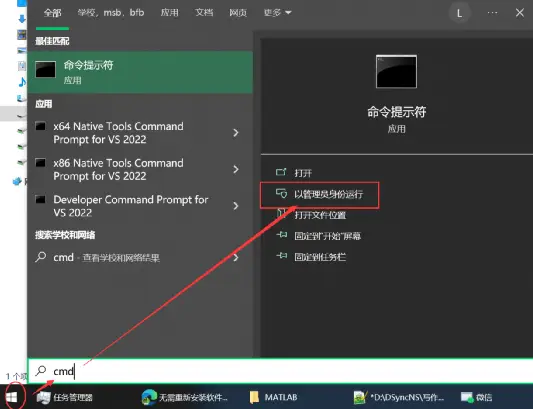Viewport: 533px width, 409px height.
Task: Open 微信 from the taskbar
Action: [x=476, y=397]
